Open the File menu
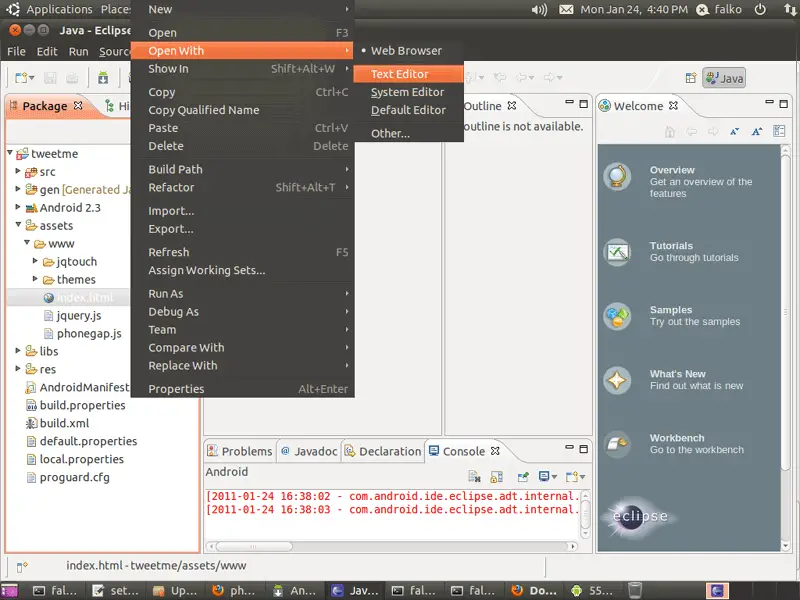 (x=16, y=52)
